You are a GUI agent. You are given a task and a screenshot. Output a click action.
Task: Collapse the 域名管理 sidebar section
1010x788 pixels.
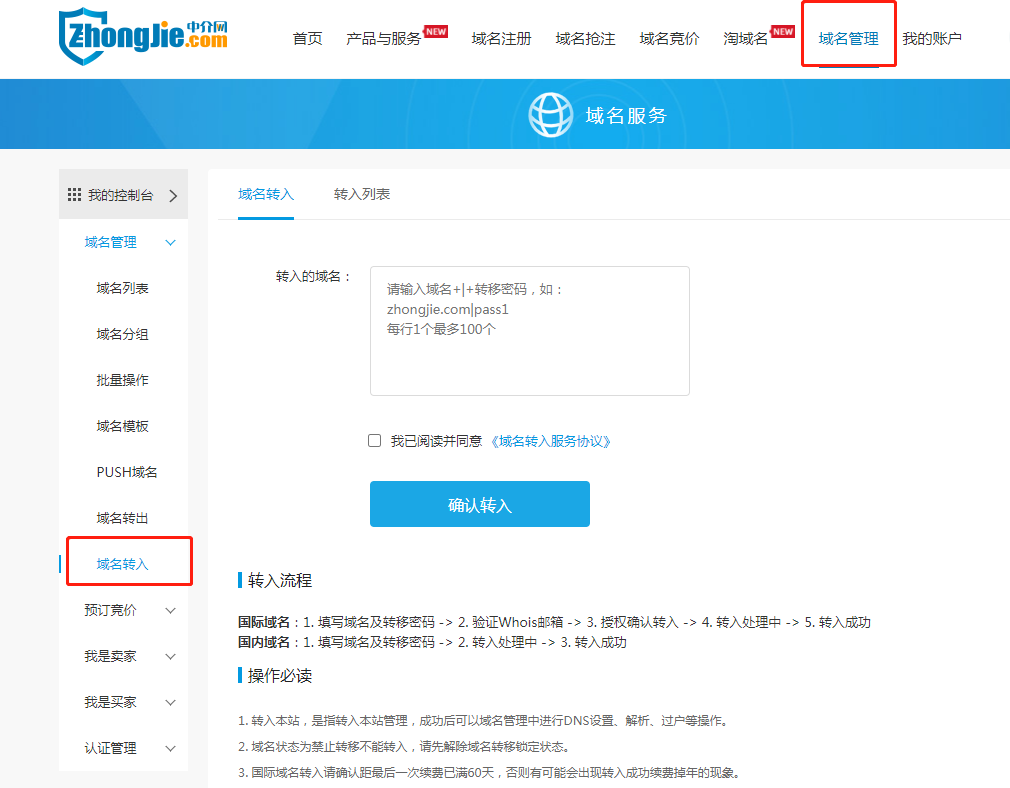170,242
